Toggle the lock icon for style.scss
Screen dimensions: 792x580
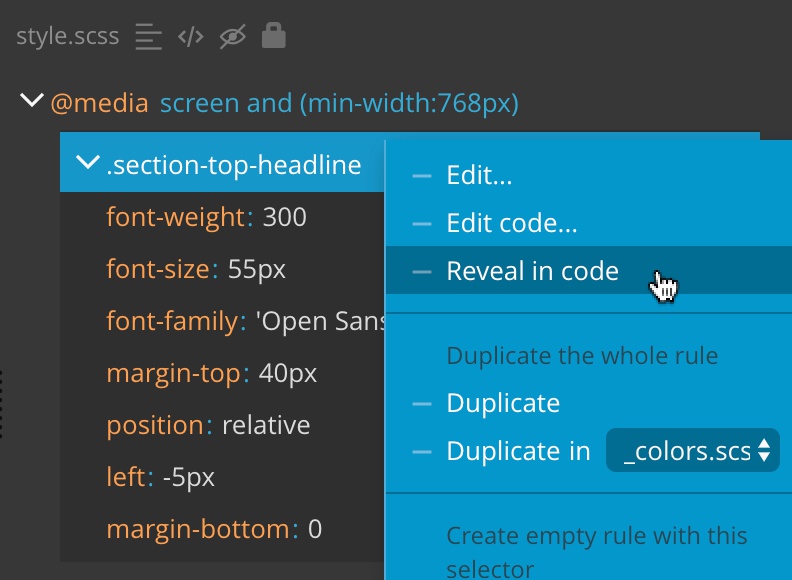click(x=274, y=35)
